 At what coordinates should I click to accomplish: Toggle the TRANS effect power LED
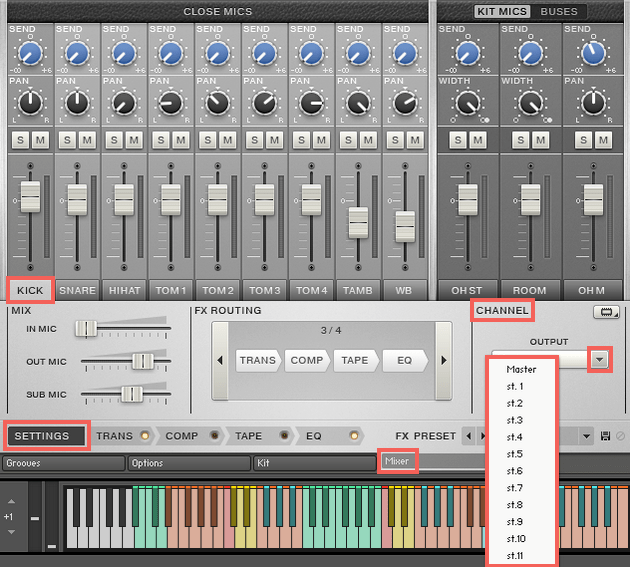145,436
